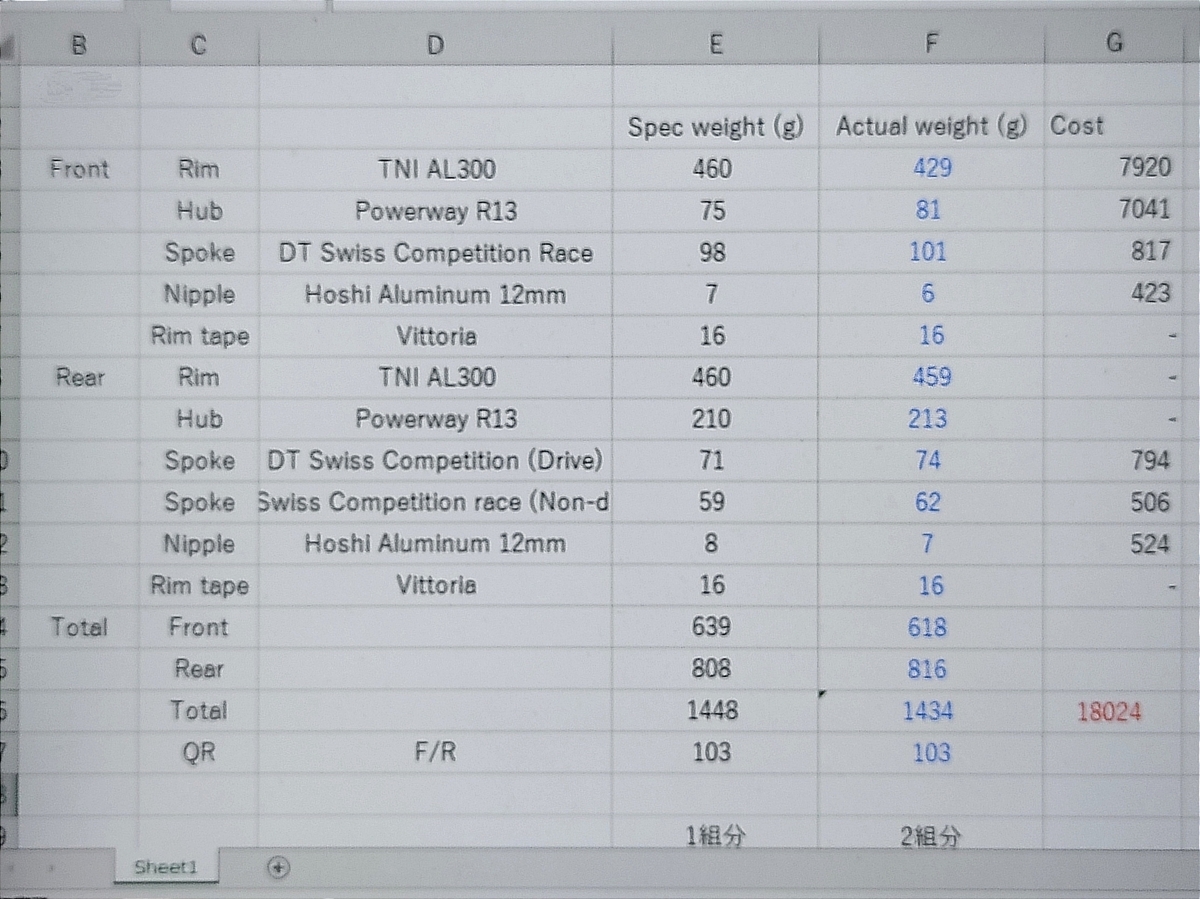This screenshot has height=899, width=1200.
Task: Select column B header
Action: point(79,43)
